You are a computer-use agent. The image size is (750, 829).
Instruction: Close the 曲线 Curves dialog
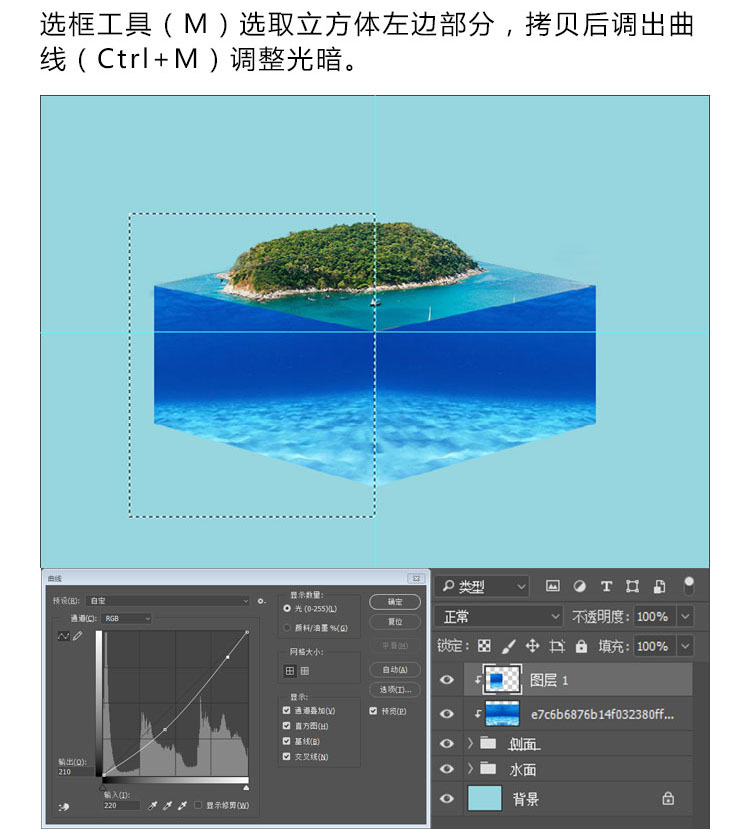[416, 578]
